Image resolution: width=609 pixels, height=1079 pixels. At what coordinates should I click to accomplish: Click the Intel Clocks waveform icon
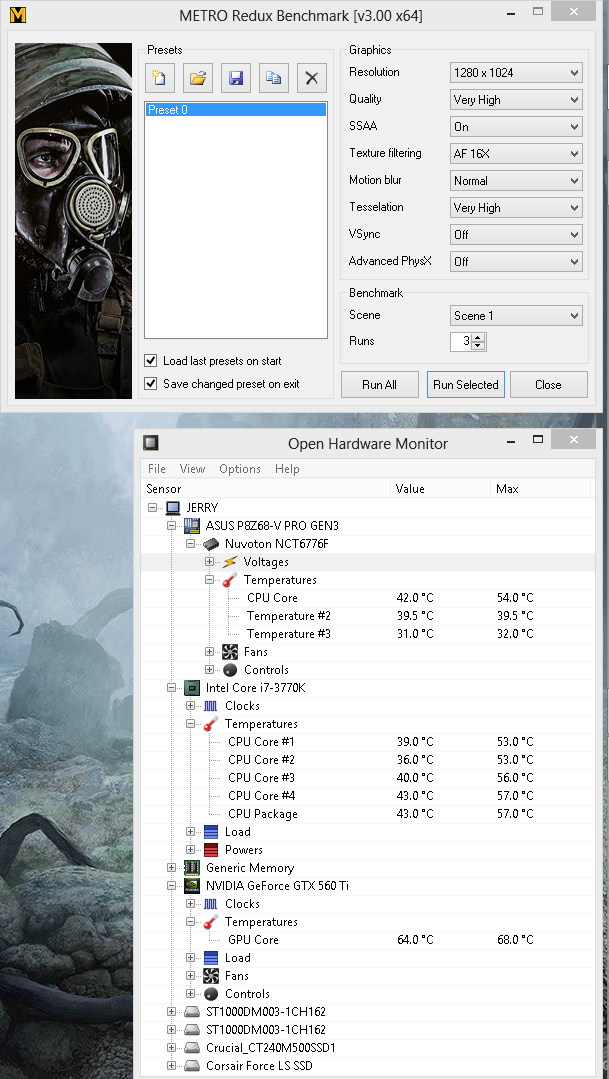click(x=211, y=705)
